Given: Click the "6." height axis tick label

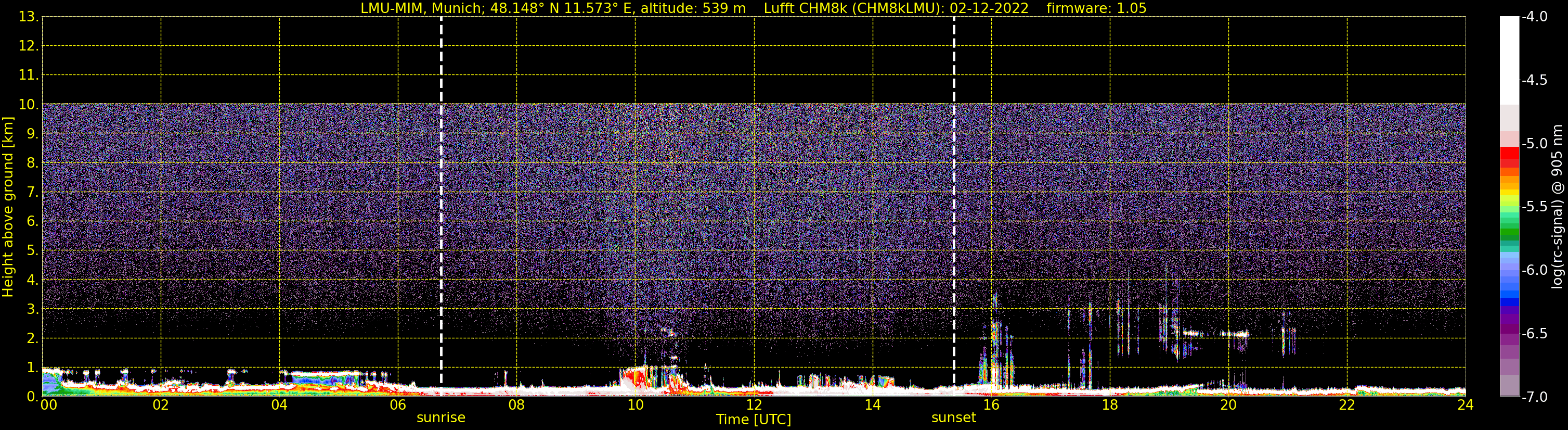Looking at the screenshot, I should point(33,221).
